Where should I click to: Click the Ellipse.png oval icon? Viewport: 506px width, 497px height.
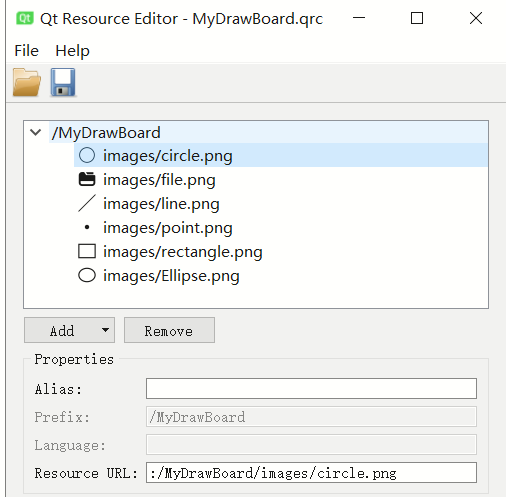point(87,275)
